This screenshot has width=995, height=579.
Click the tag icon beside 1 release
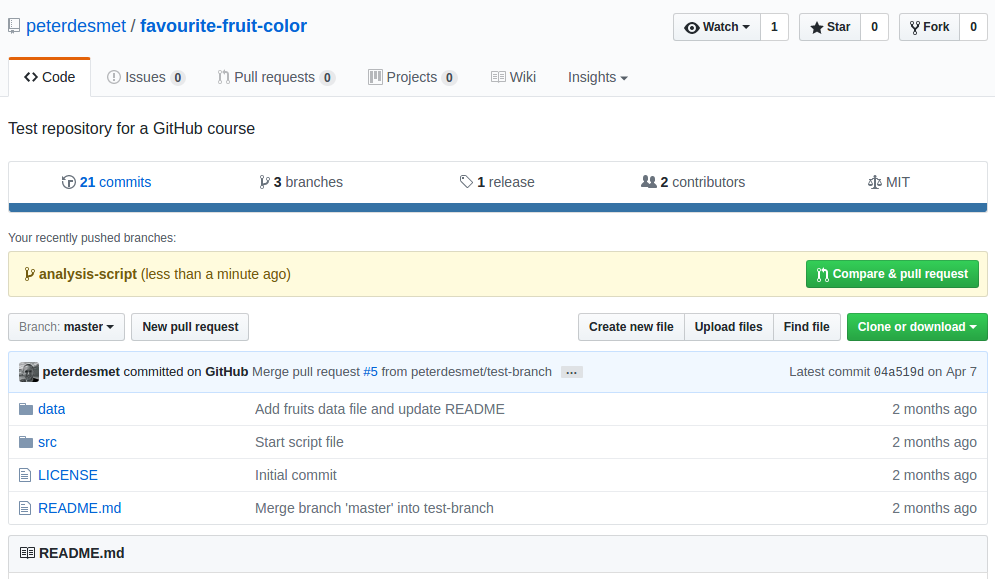click(x=466, y=181)
